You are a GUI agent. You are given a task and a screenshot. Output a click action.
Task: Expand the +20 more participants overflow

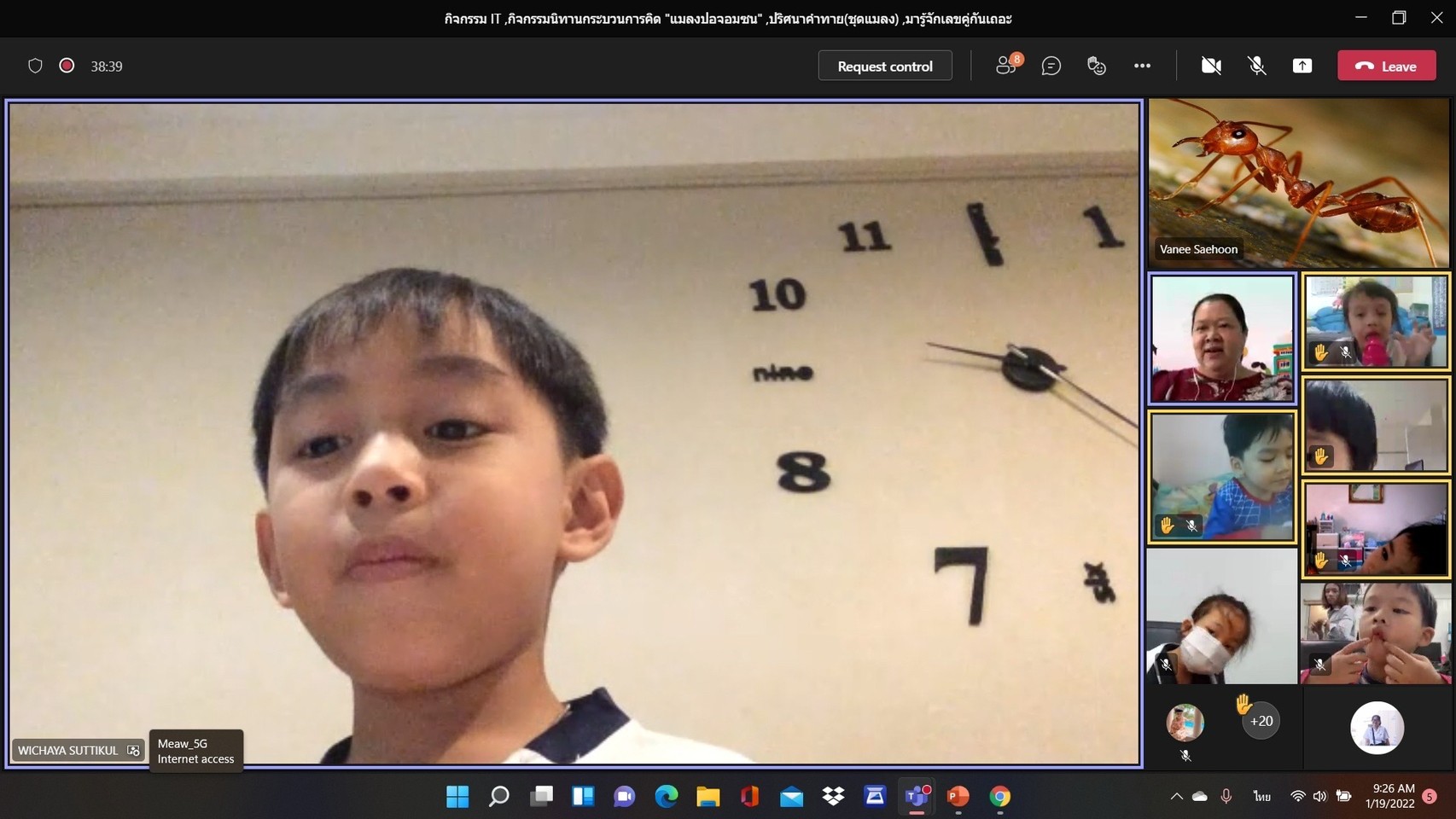pyautogui.click(x=1261, y=721)
